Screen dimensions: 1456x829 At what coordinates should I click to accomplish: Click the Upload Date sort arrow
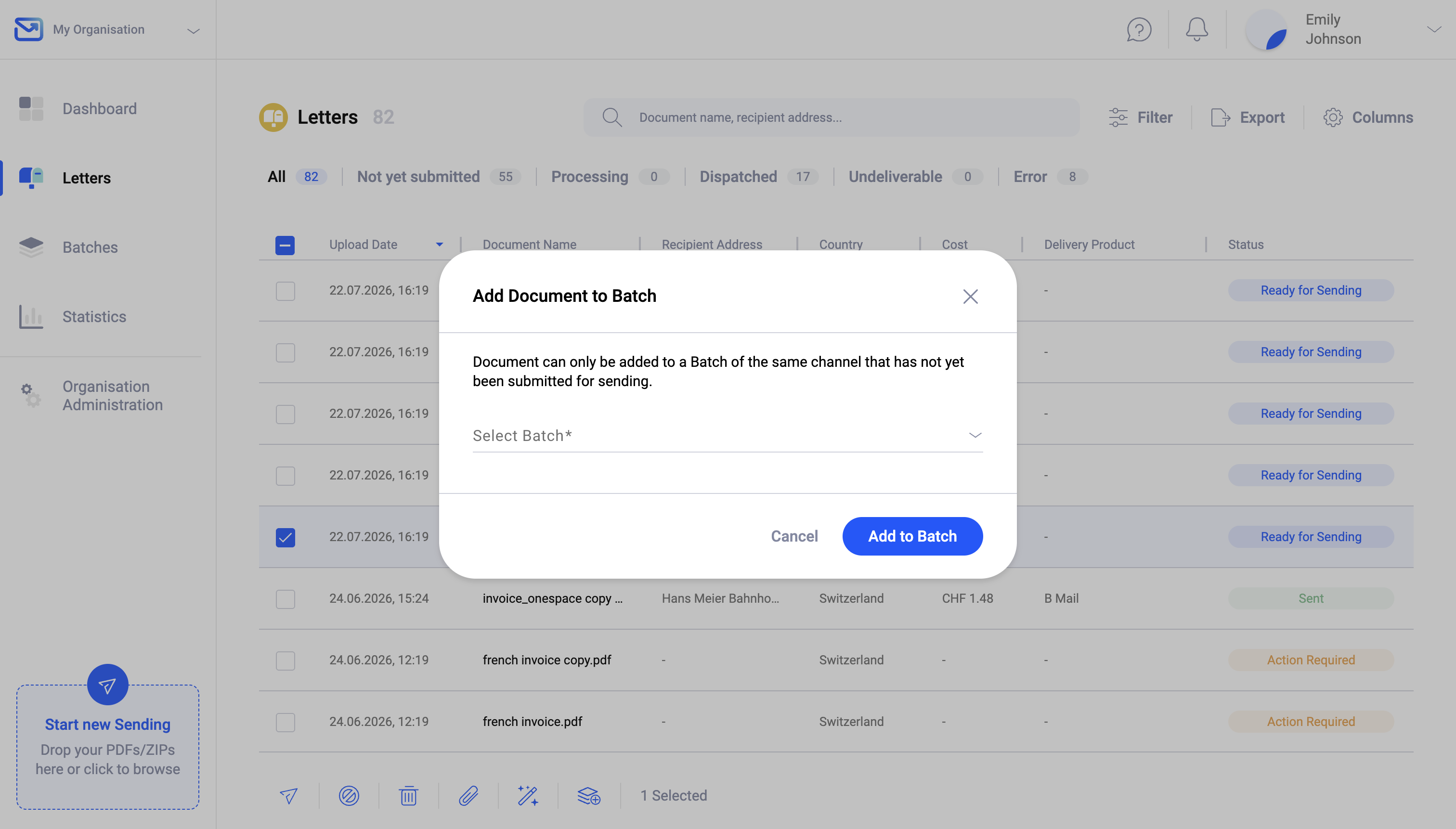pos(440,245)
